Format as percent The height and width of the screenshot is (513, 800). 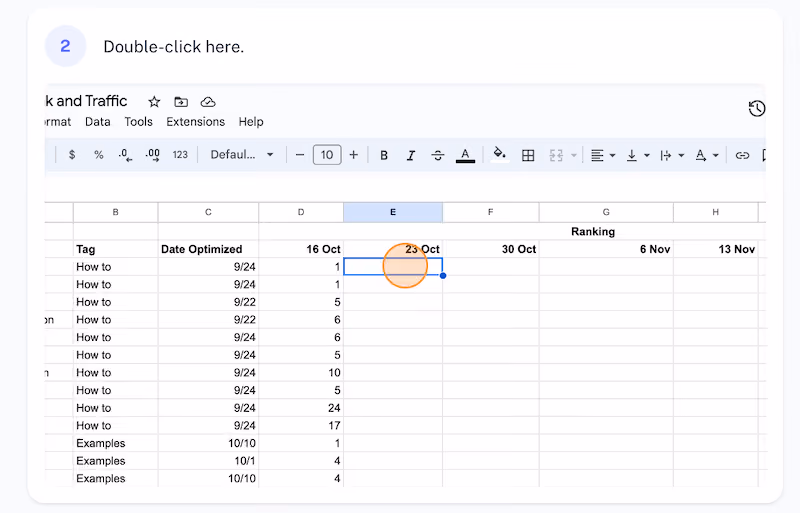pos(98,155)
